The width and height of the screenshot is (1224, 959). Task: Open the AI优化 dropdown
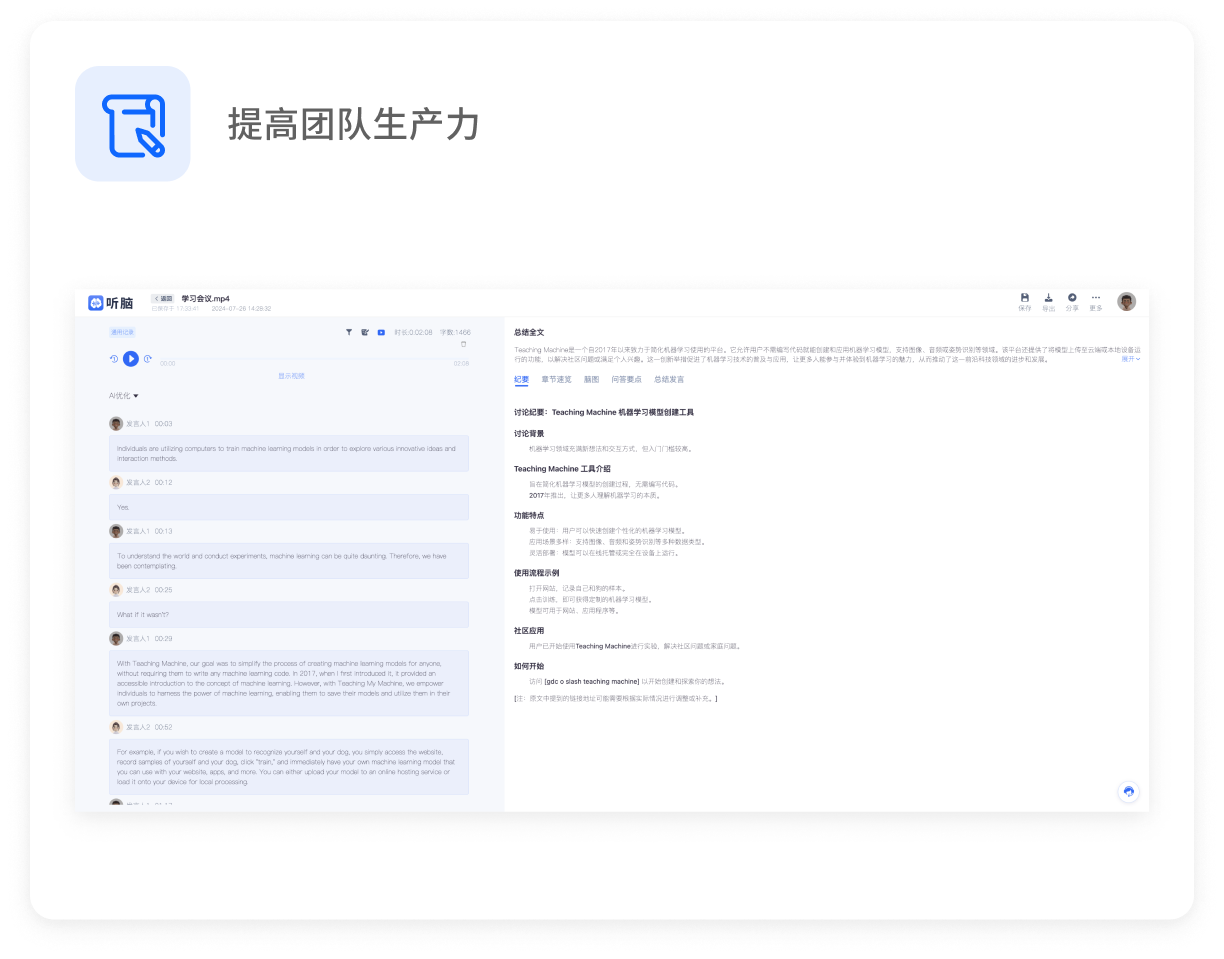coord(124,396)
